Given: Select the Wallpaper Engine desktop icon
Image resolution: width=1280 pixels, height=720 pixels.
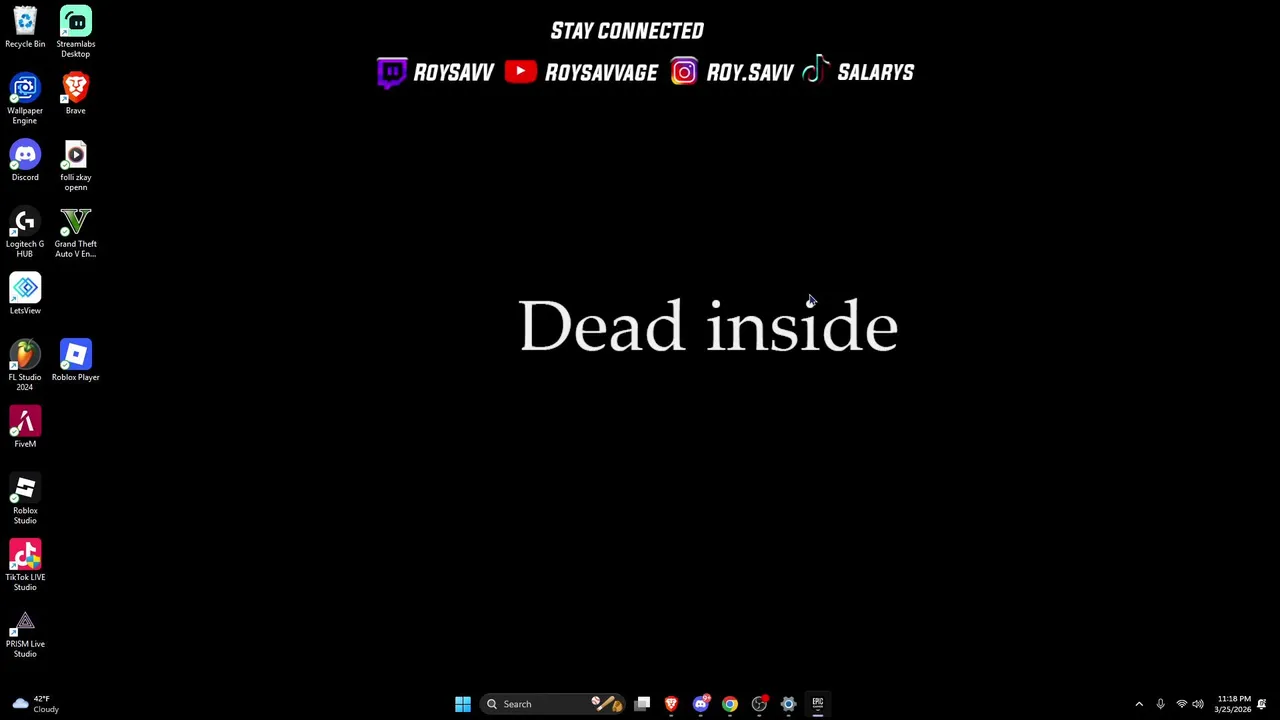Looking at the screenshot, I should 25,98.
